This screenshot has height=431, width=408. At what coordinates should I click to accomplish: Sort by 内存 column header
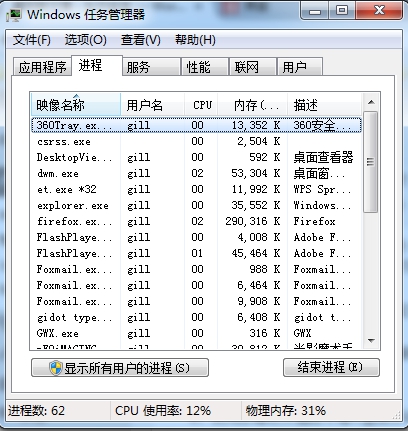253,105
